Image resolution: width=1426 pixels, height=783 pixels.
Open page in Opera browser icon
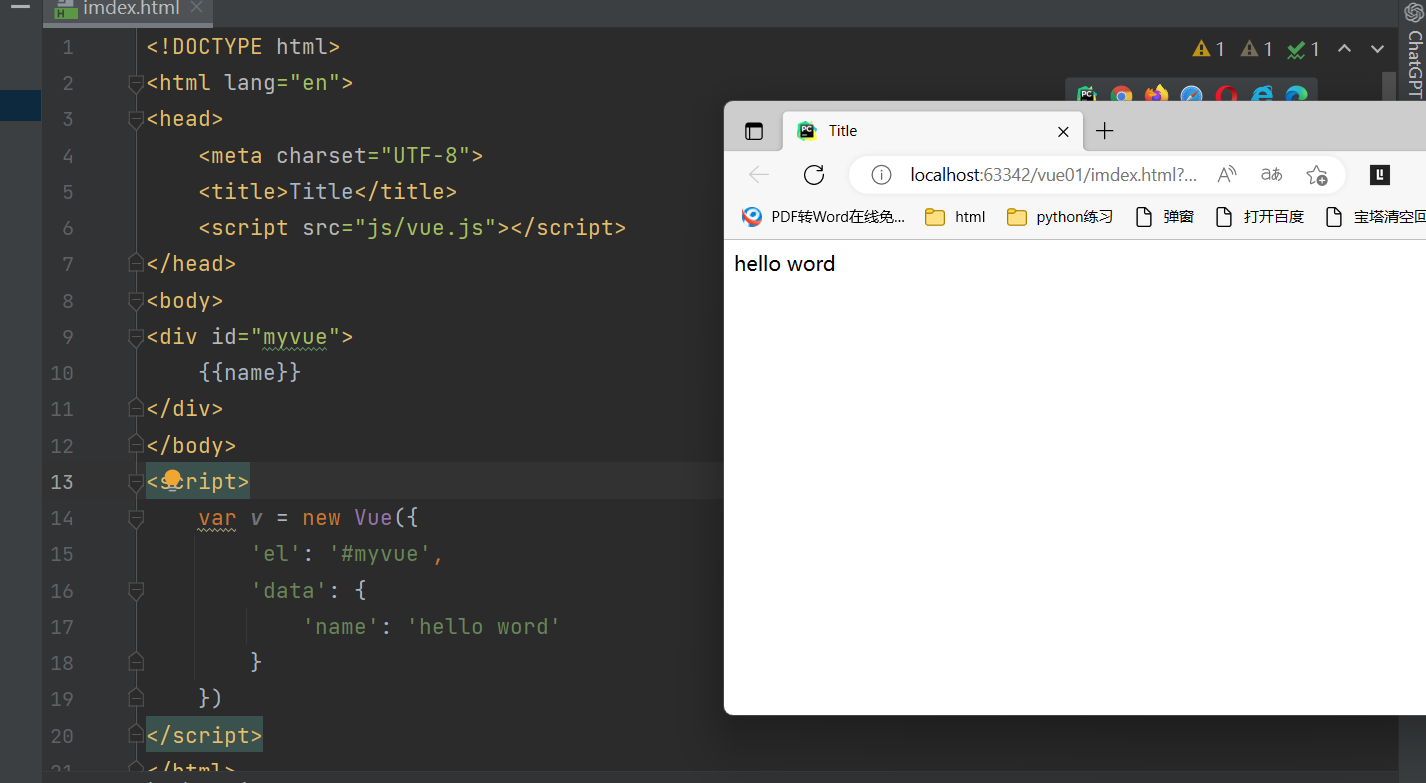(x=1226, y=95)
